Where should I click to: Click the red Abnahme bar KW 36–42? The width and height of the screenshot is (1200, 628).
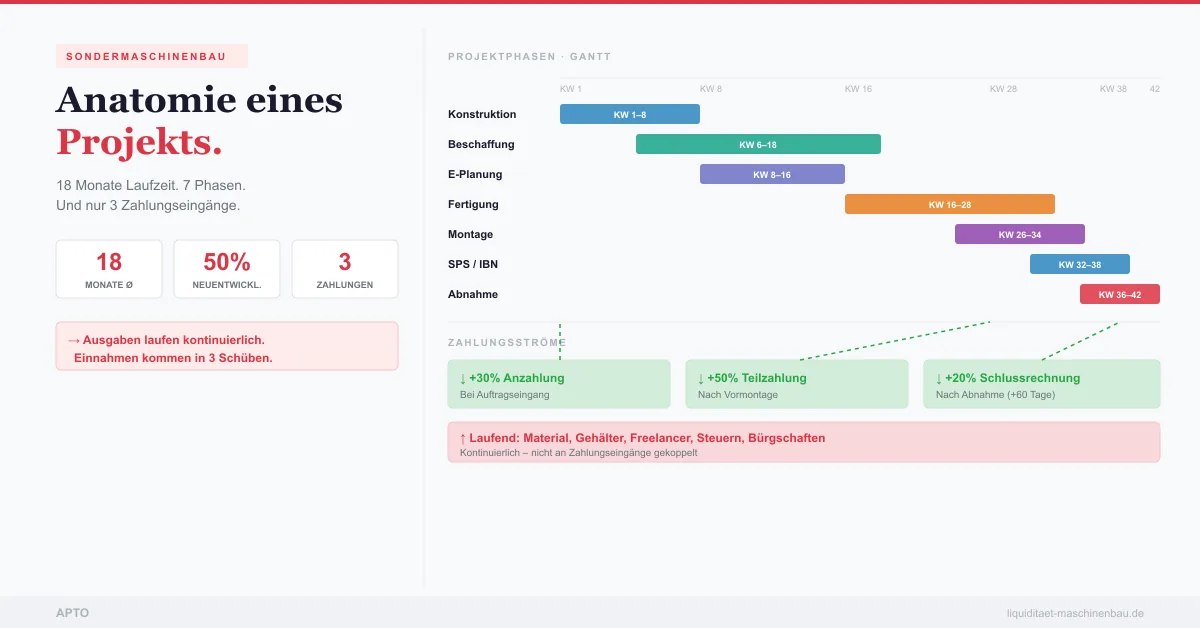[x=1119, y=294]
